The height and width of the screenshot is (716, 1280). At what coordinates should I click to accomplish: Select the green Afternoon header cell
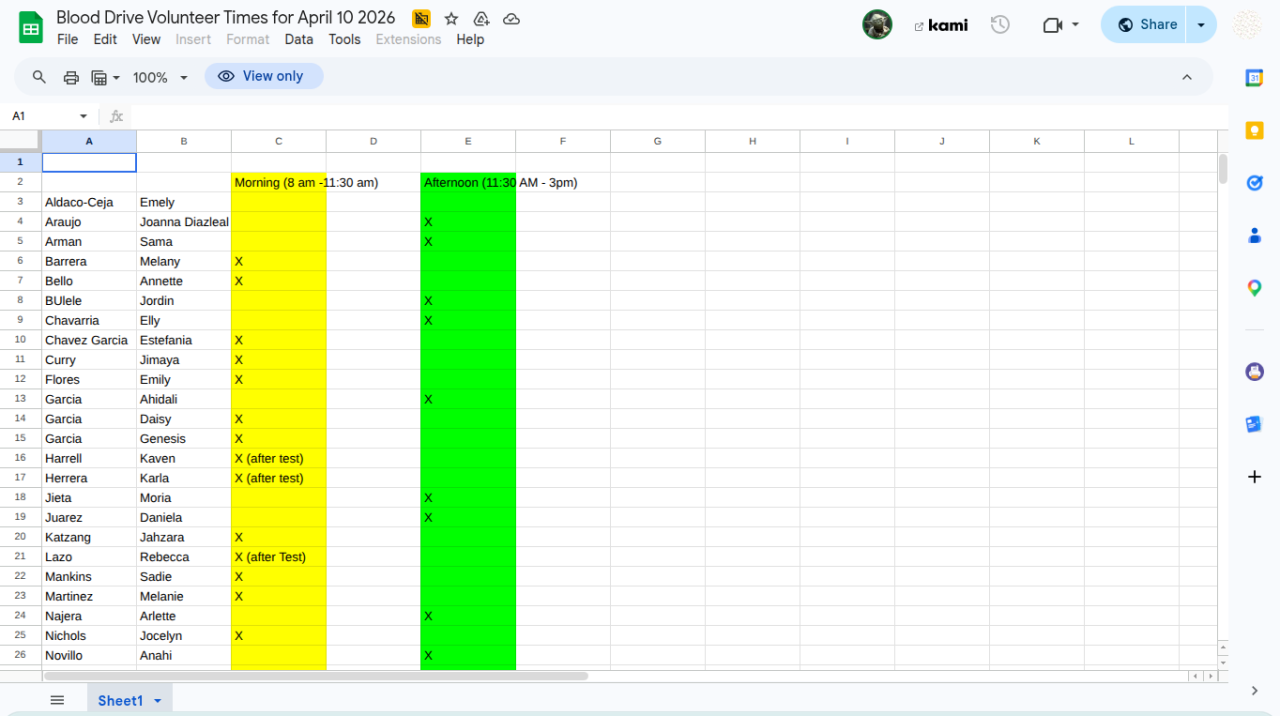(x=468, y=182)
